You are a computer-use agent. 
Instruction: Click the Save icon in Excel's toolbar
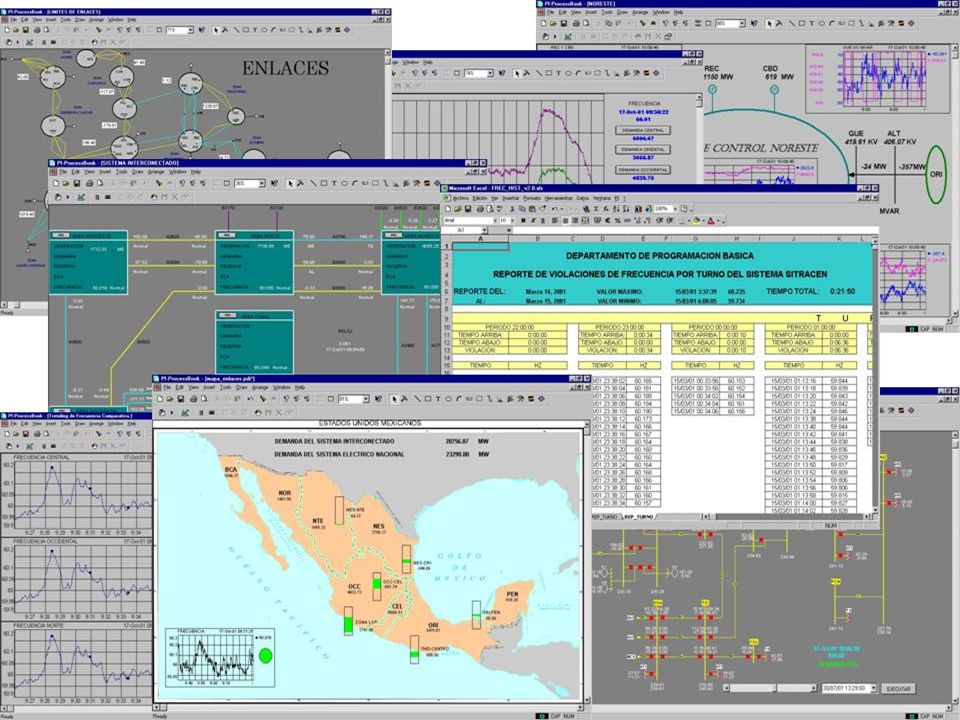click(x=468, y=209)
